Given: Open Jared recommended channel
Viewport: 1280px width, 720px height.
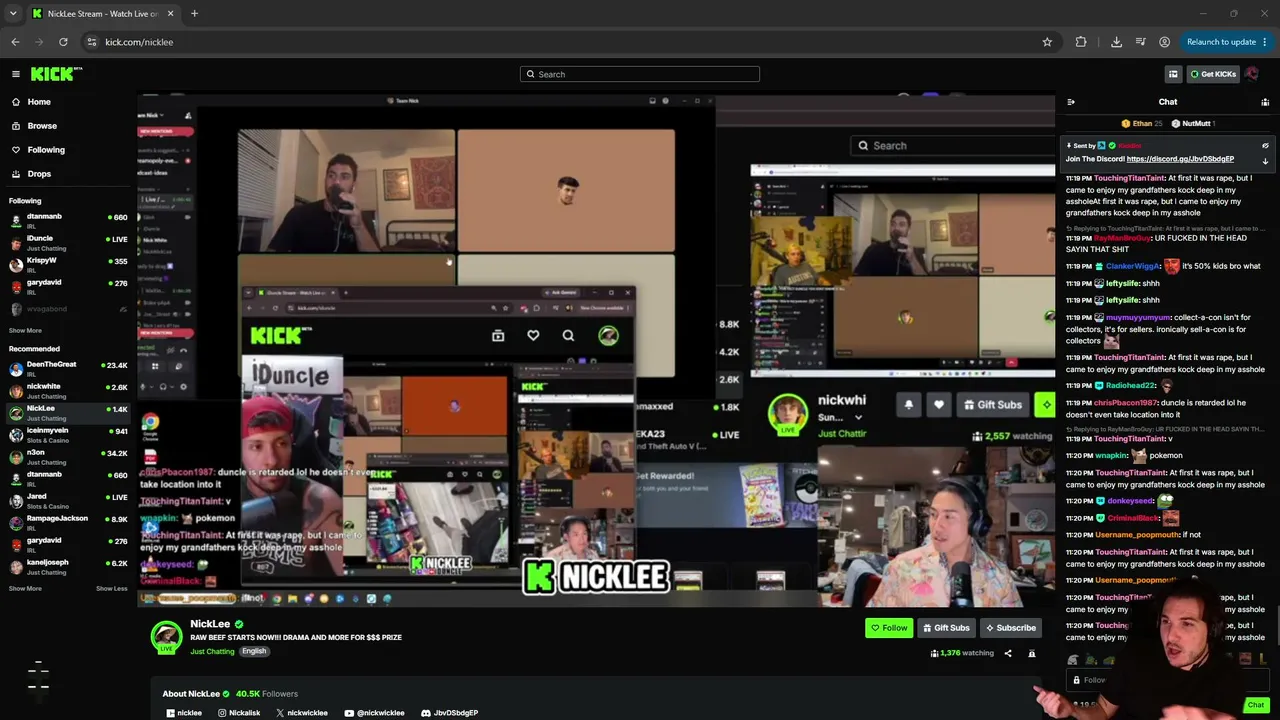Looking at the screenshot, I should (x=68, y=501).
